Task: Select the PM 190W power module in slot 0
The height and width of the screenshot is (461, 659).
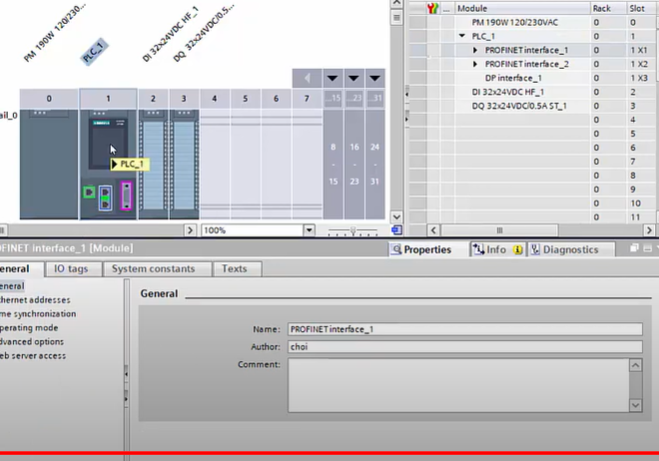Action: coord(49,164)
